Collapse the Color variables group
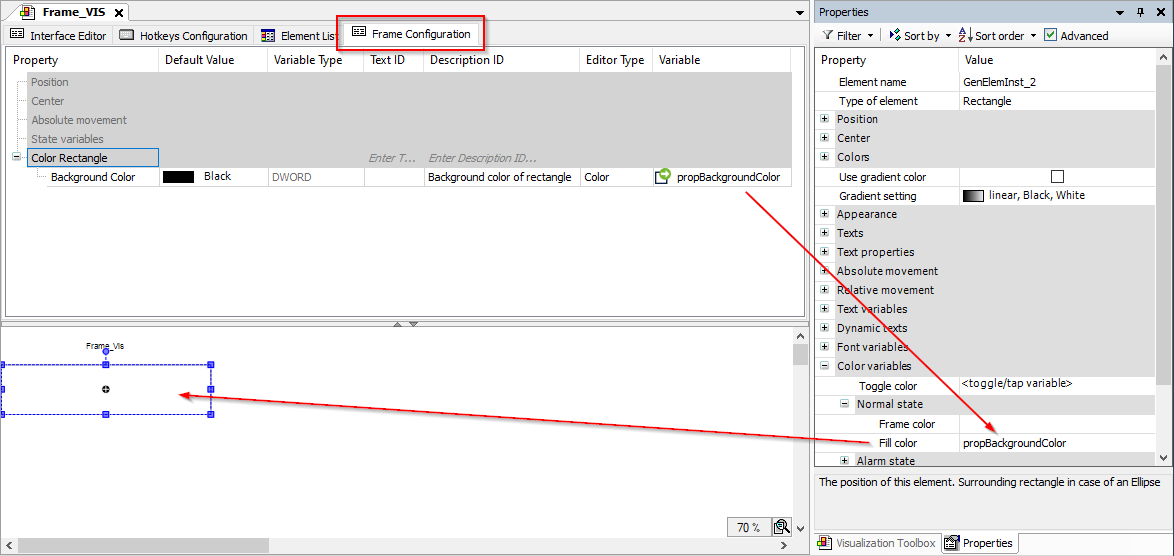This screenshot has height=556, width=1174. 825,366
